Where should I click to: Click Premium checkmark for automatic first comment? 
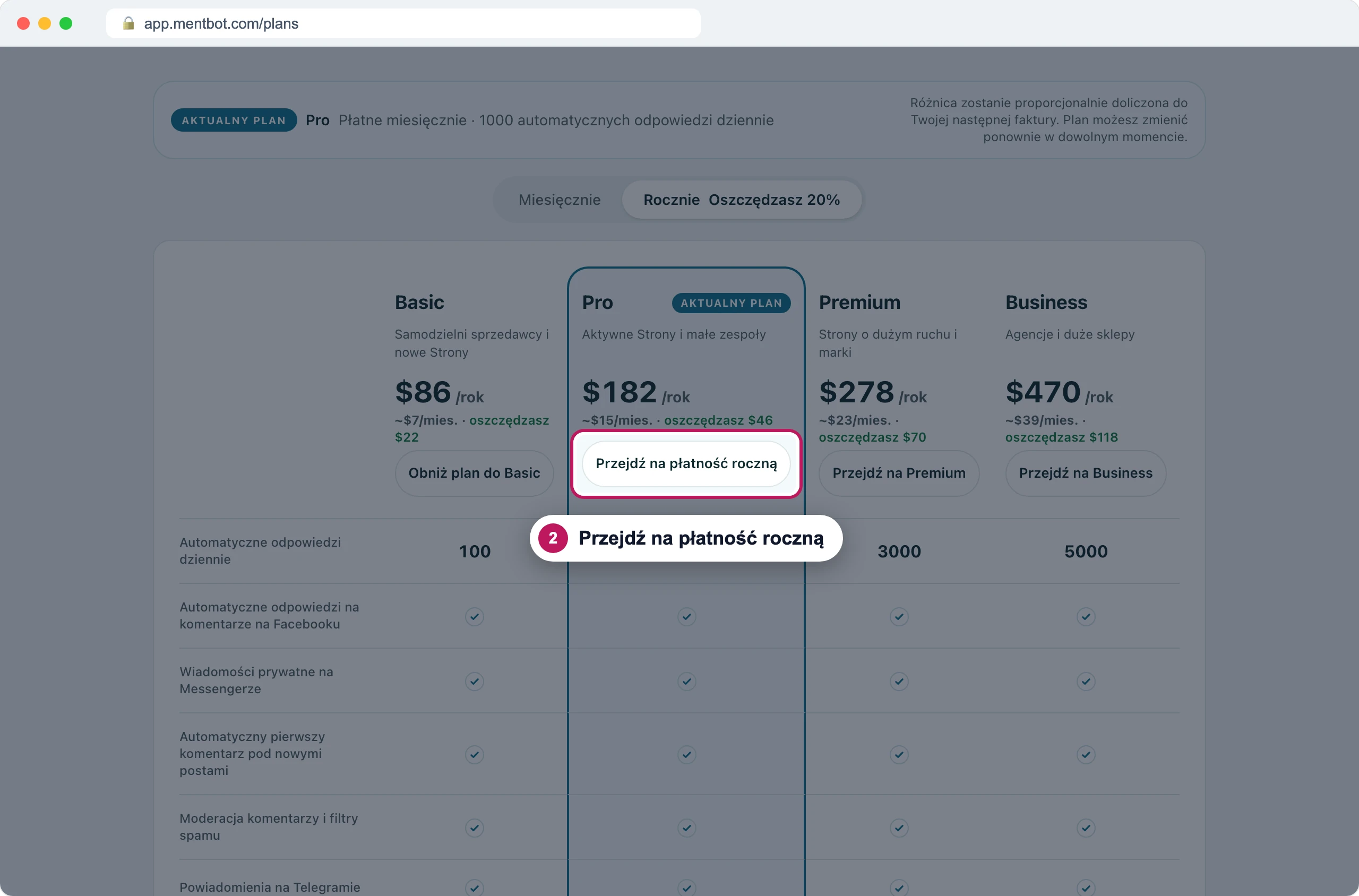point(899,754)
